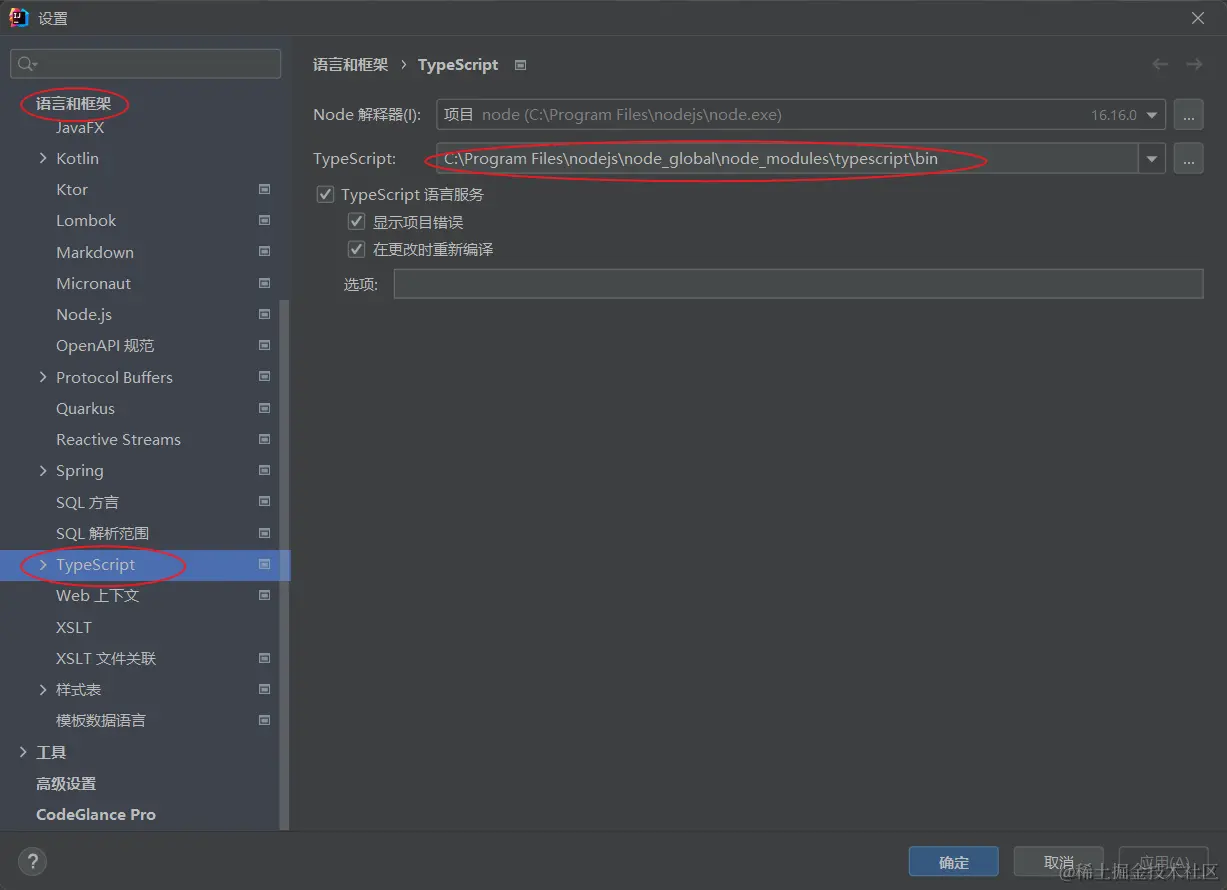The width and height of the screenshot is (1227, 890).
Task: Select SQL 方言 in the settings tree
Action: (x=87, y=502)
